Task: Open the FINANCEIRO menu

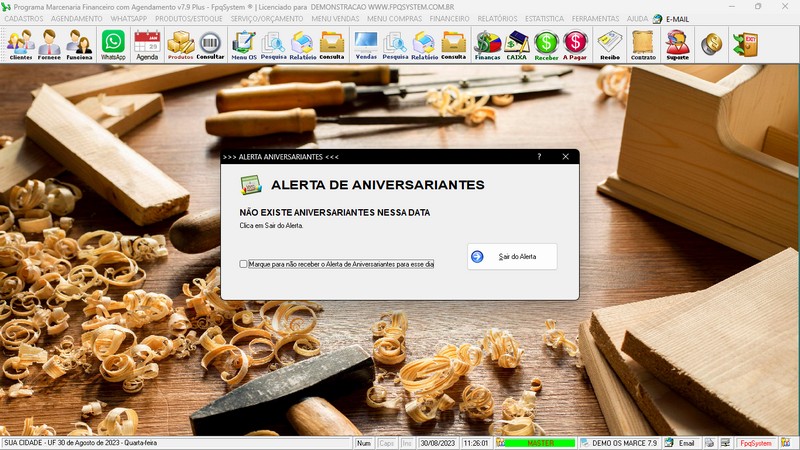Action: (x=449, y=19)
